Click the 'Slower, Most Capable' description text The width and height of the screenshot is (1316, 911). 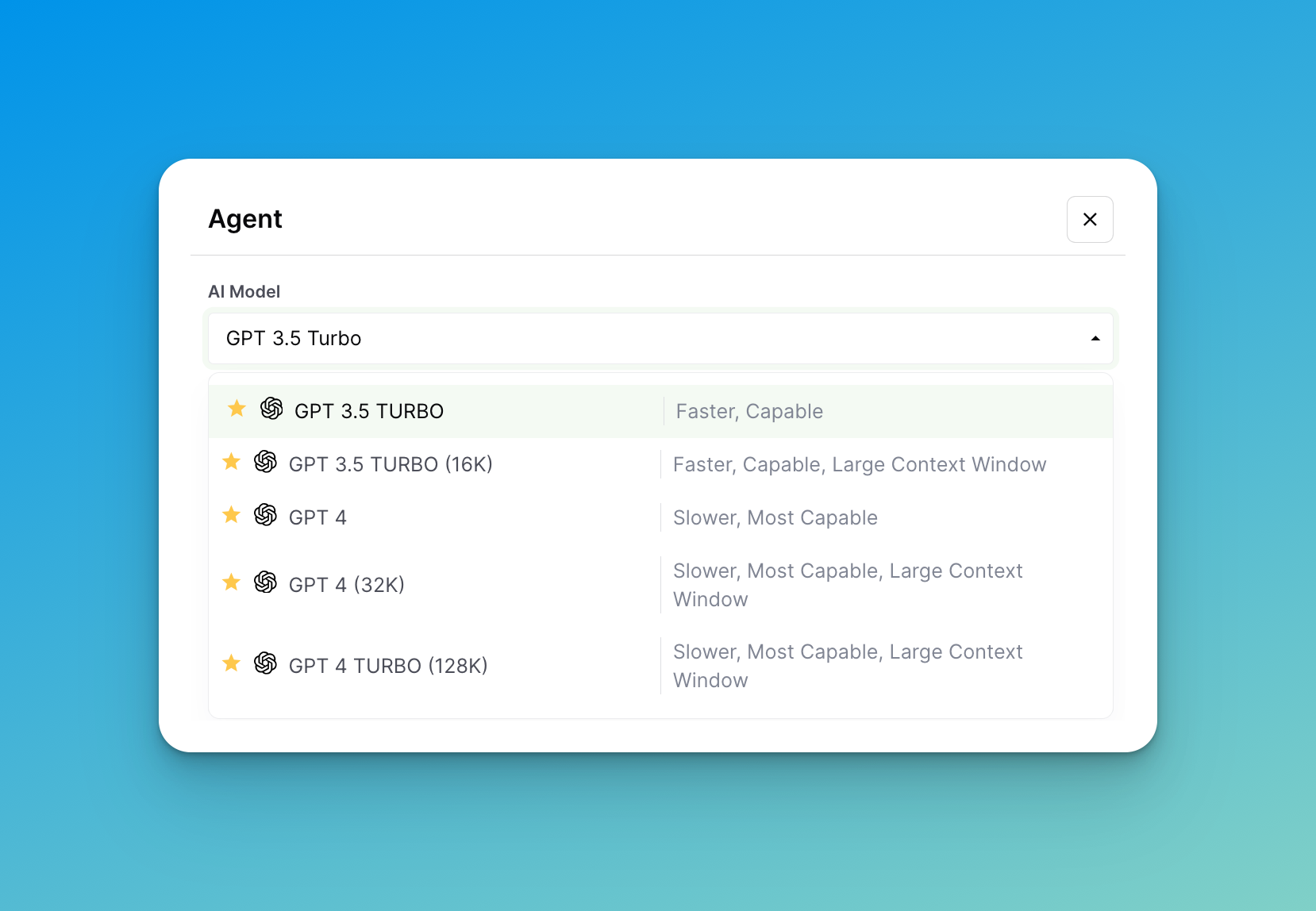tap(775, 518)
